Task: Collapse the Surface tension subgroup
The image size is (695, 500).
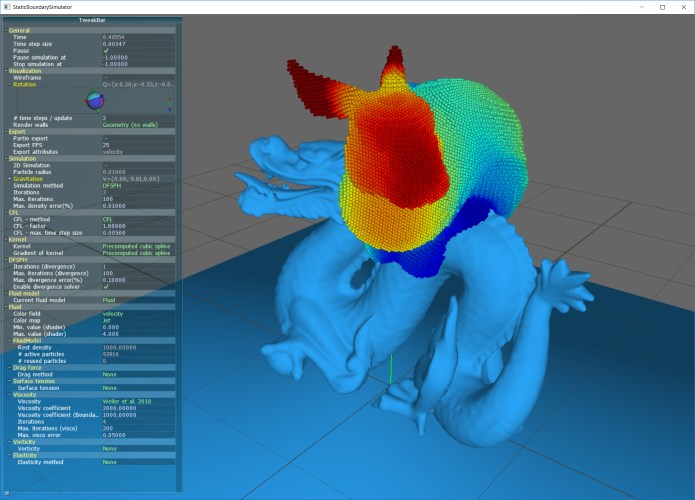Action: click(x=10, y=381)
